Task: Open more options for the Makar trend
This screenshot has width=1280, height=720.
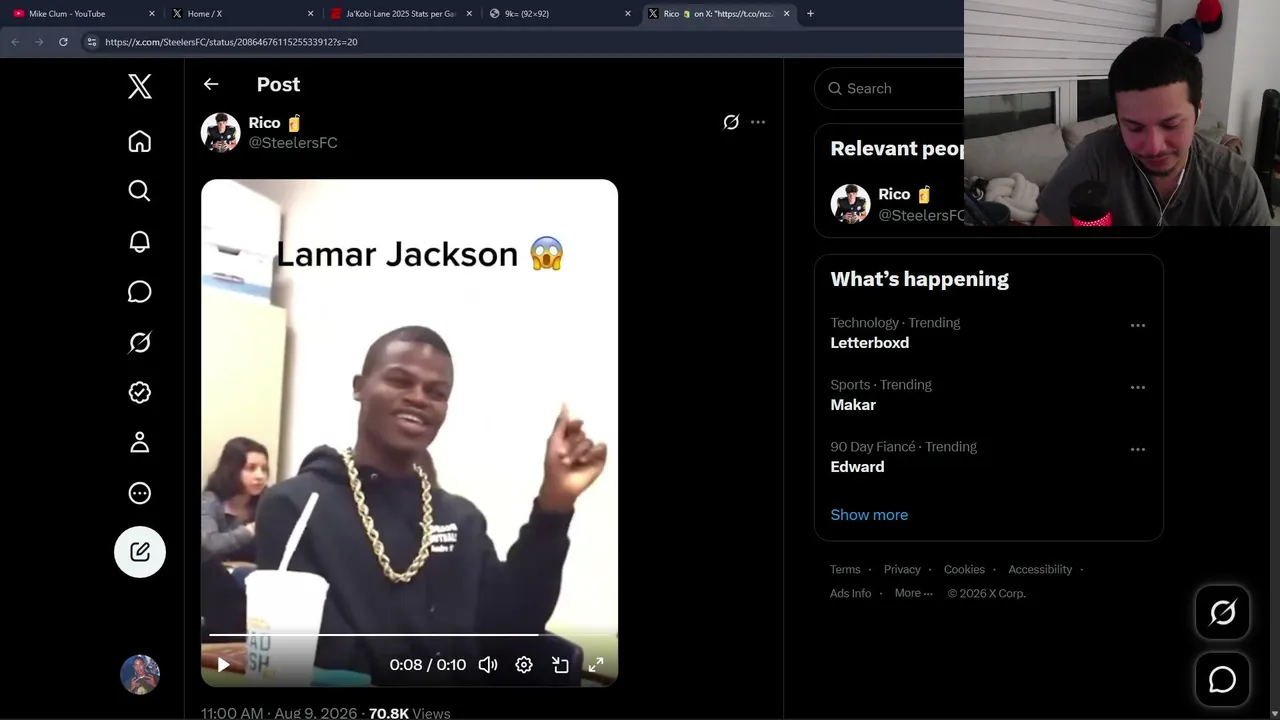Action: click(x=1138, y=388)
